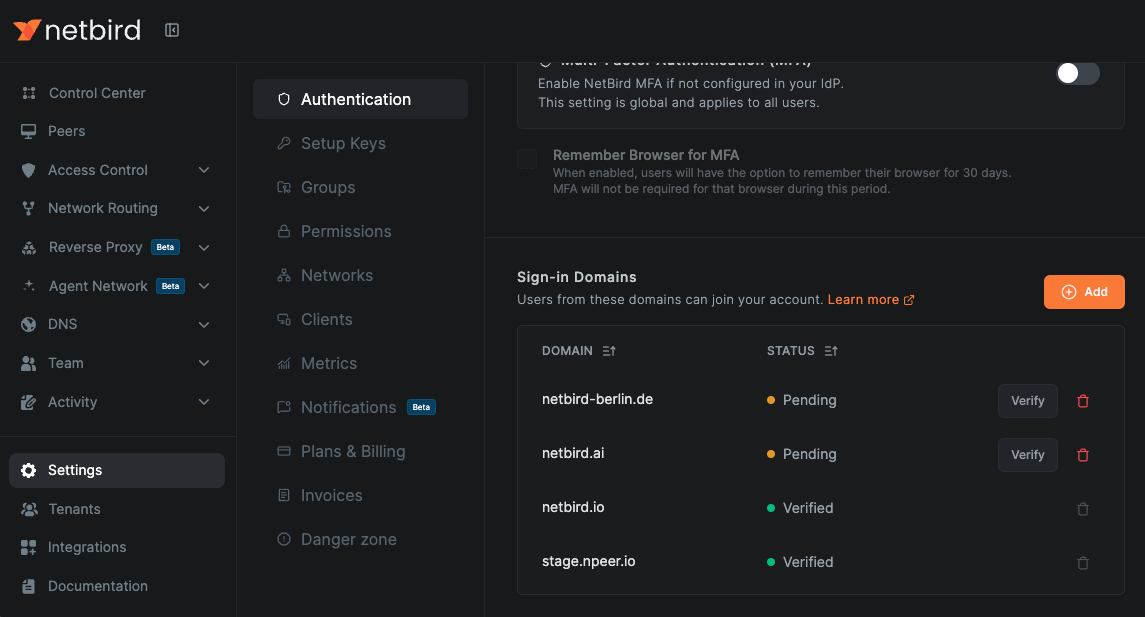Expand the Reverse Proxy chevron
The height and width of the screenshot is (617, 1145).
(x=204, y=248)
